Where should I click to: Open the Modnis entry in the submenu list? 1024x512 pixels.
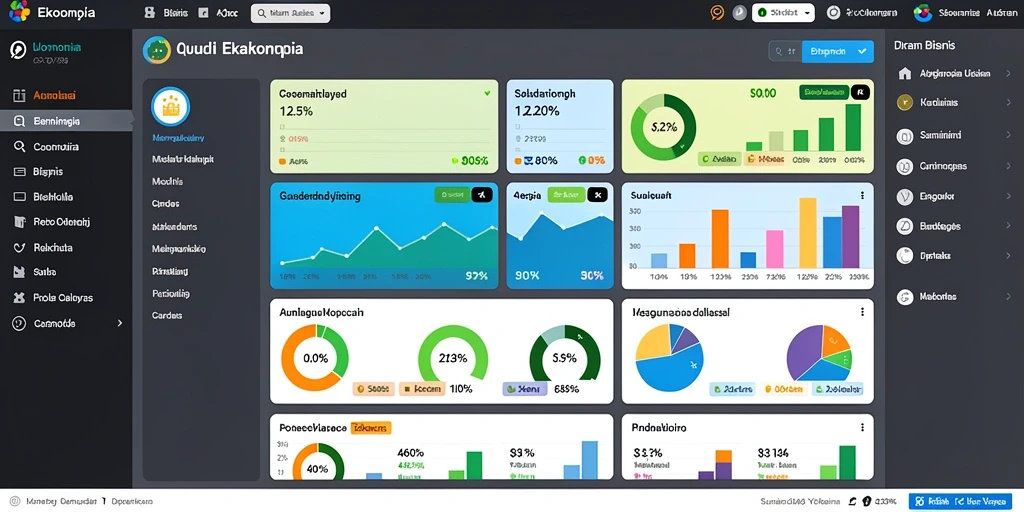point(167,181)
